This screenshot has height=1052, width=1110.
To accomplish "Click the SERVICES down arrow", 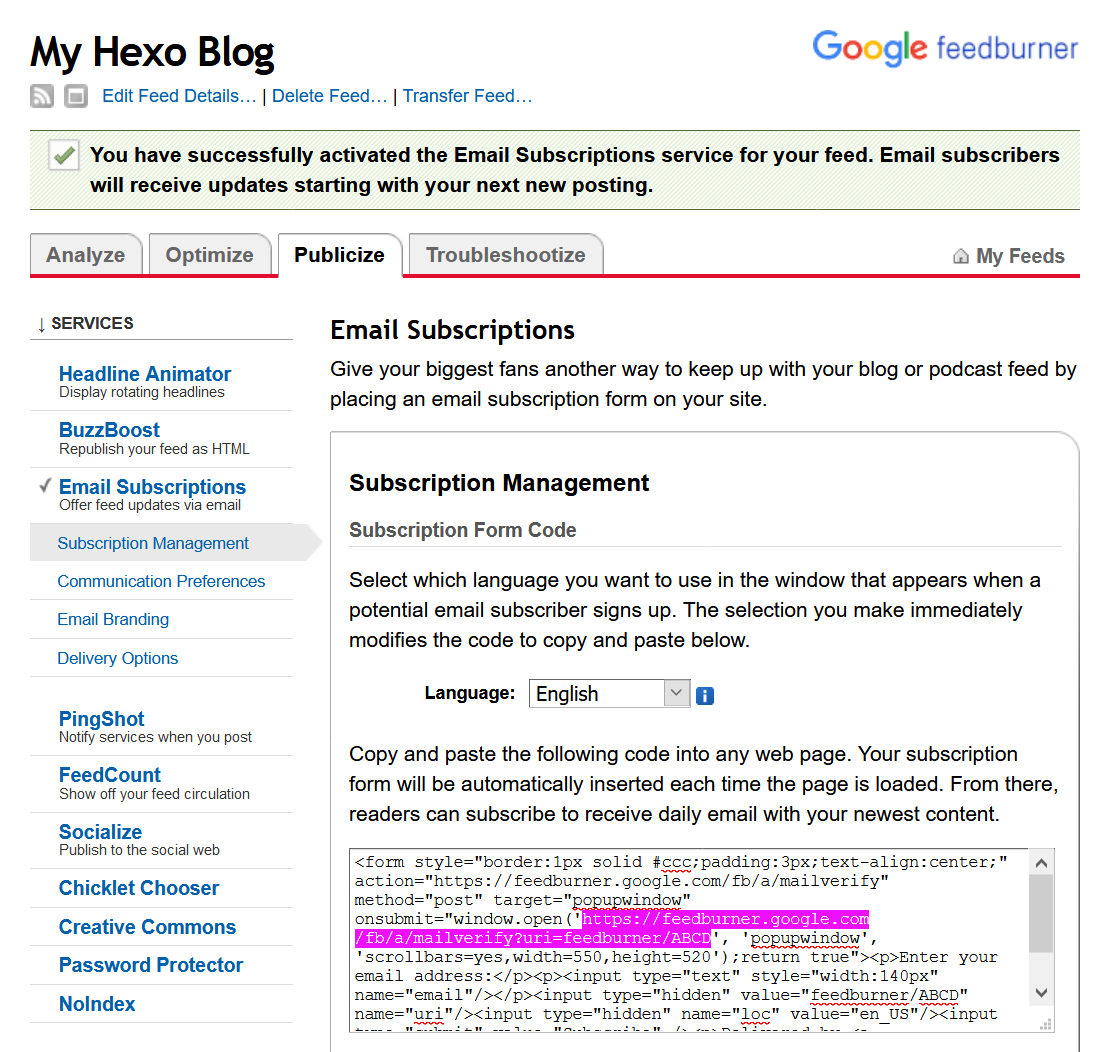I will click(x=41, y=324).
